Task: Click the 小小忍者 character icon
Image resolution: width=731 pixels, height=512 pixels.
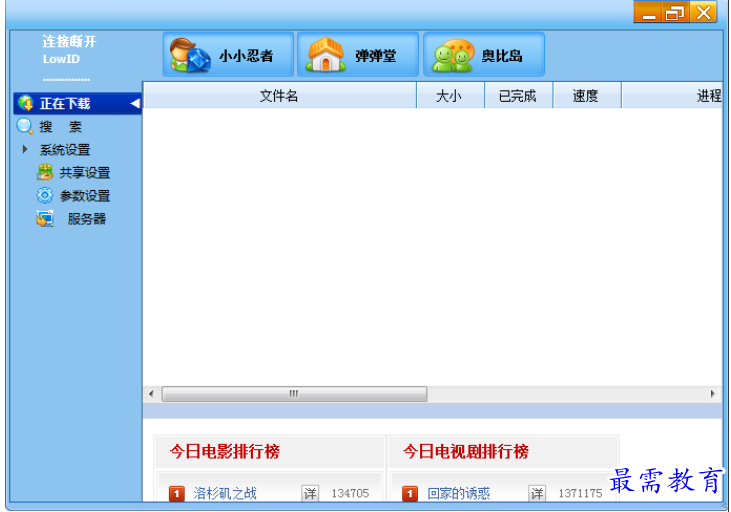Action: coord(189,55)
